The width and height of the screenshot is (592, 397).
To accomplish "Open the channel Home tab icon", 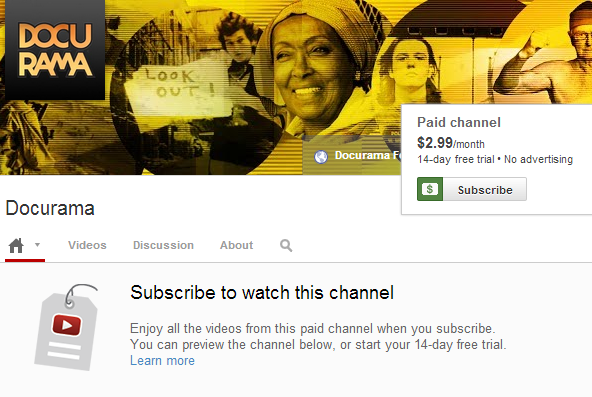I will coord(16,246).
